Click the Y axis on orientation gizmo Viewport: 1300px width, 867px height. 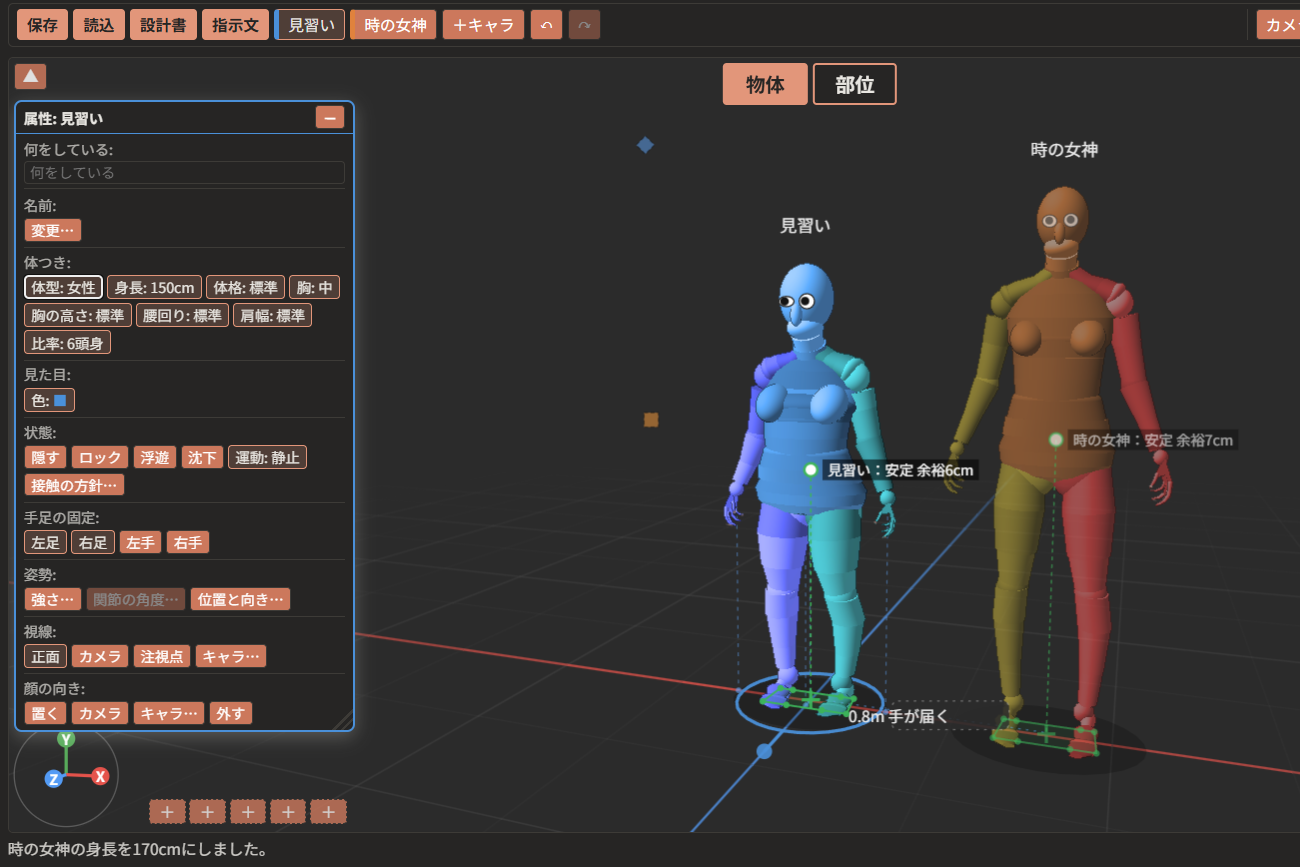coord(66,739)
